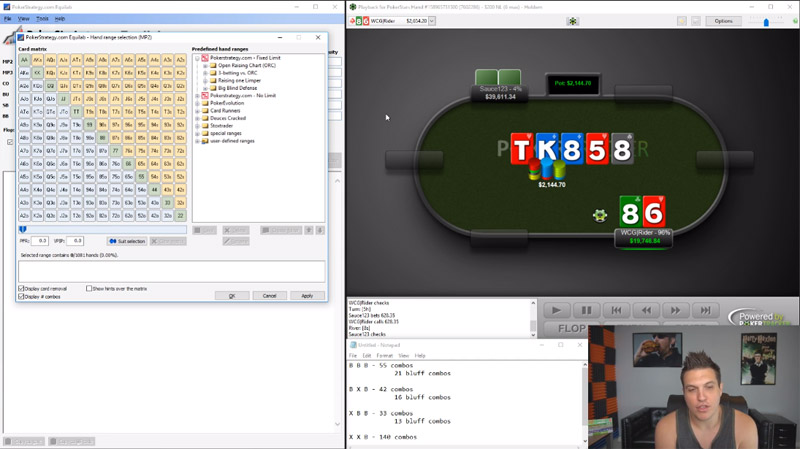
Task: Click the VPIP value field
Action: click(x=74, y=241)
